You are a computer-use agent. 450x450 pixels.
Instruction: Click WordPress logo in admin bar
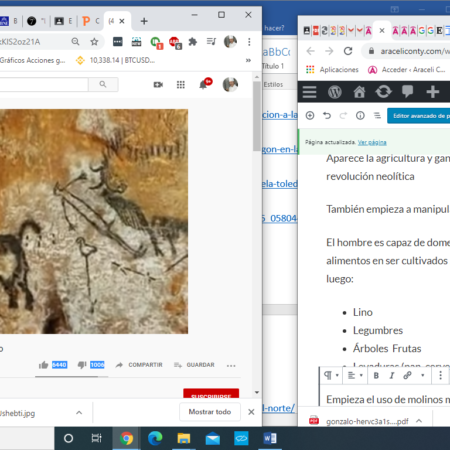point(335,92)
